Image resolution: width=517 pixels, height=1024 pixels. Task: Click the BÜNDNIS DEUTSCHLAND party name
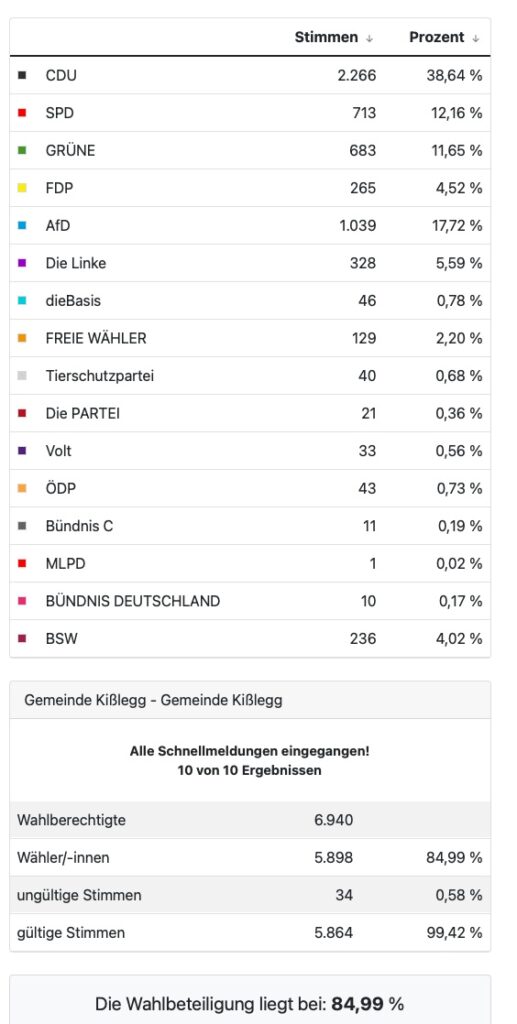(133, 601)
